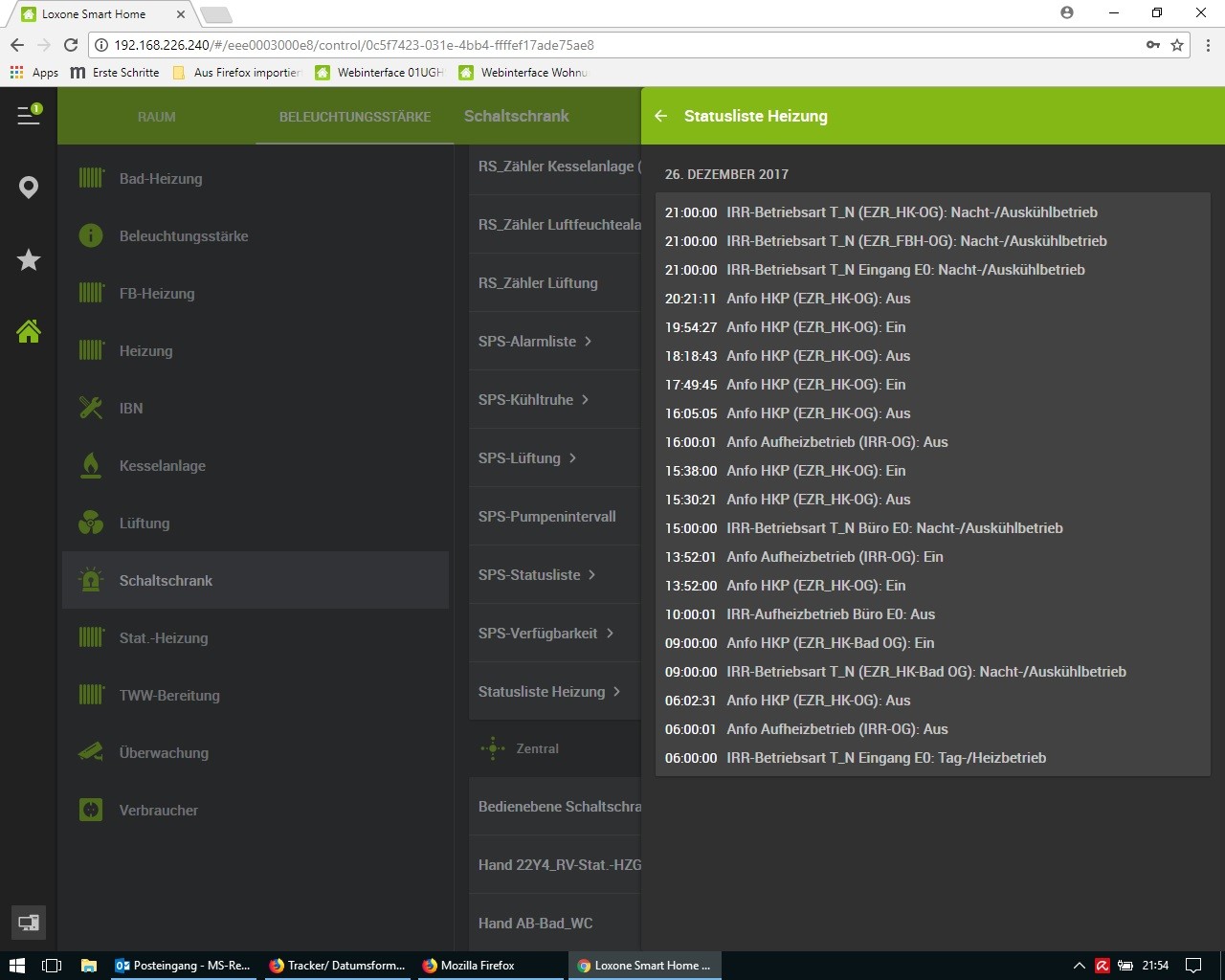The width and height of the screenshot is (1225, 980).
Task: Select the green house icon in sidebar
Action: 29,331
